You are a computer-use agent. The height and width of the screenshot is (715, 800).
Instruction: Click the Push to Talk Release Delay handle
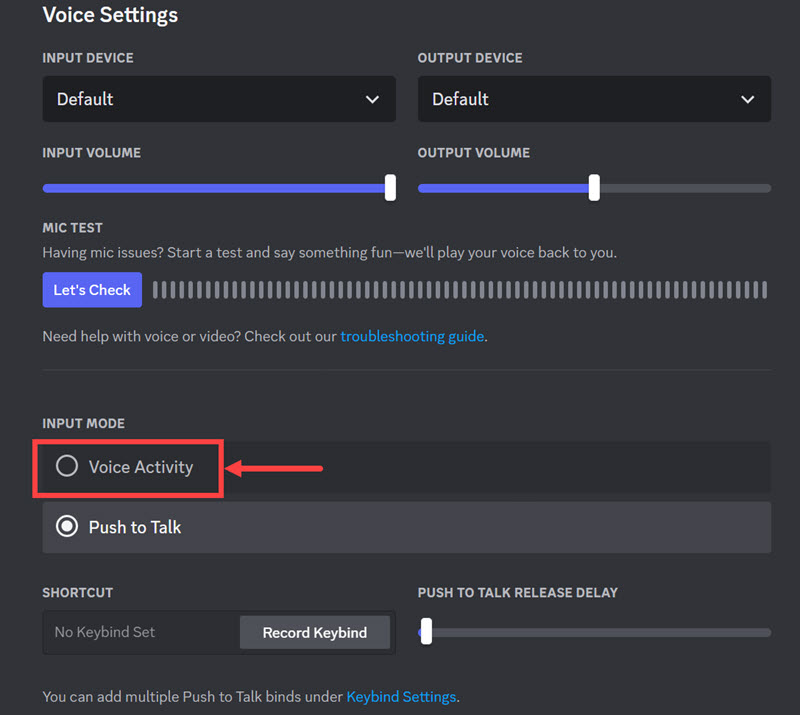pos(426,632)
